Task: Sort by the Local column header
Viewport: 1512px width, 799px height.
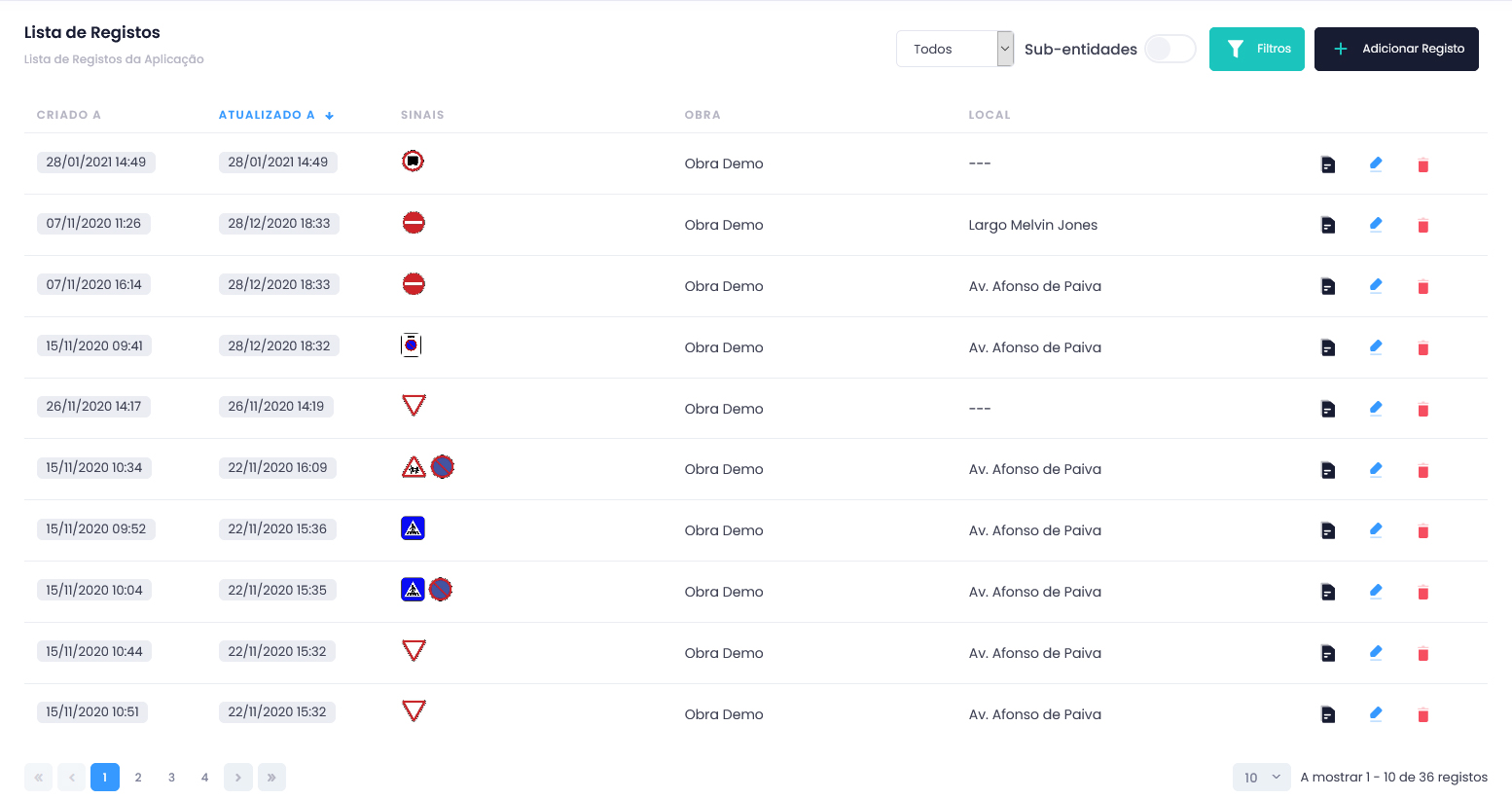Action: (990, 115)
